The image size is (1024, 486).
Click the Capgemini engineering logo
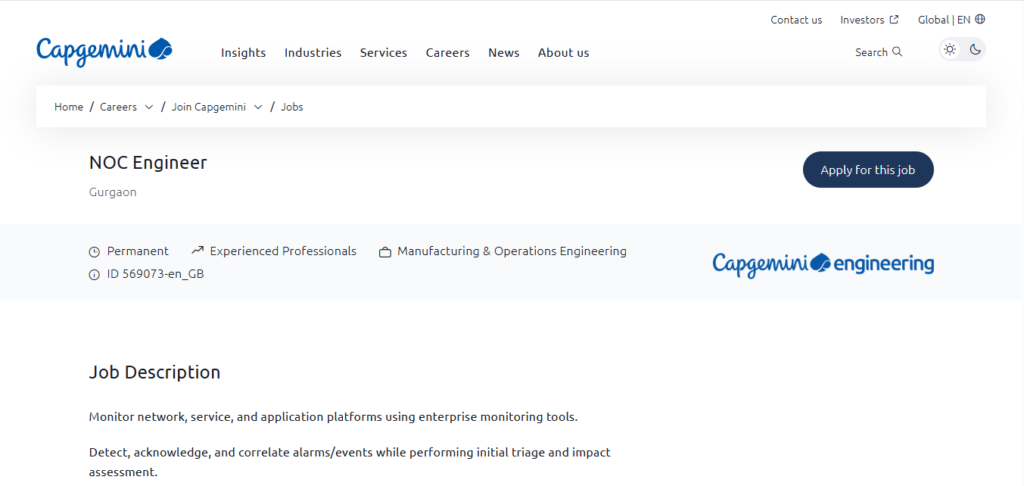click(x=823, y=264)
